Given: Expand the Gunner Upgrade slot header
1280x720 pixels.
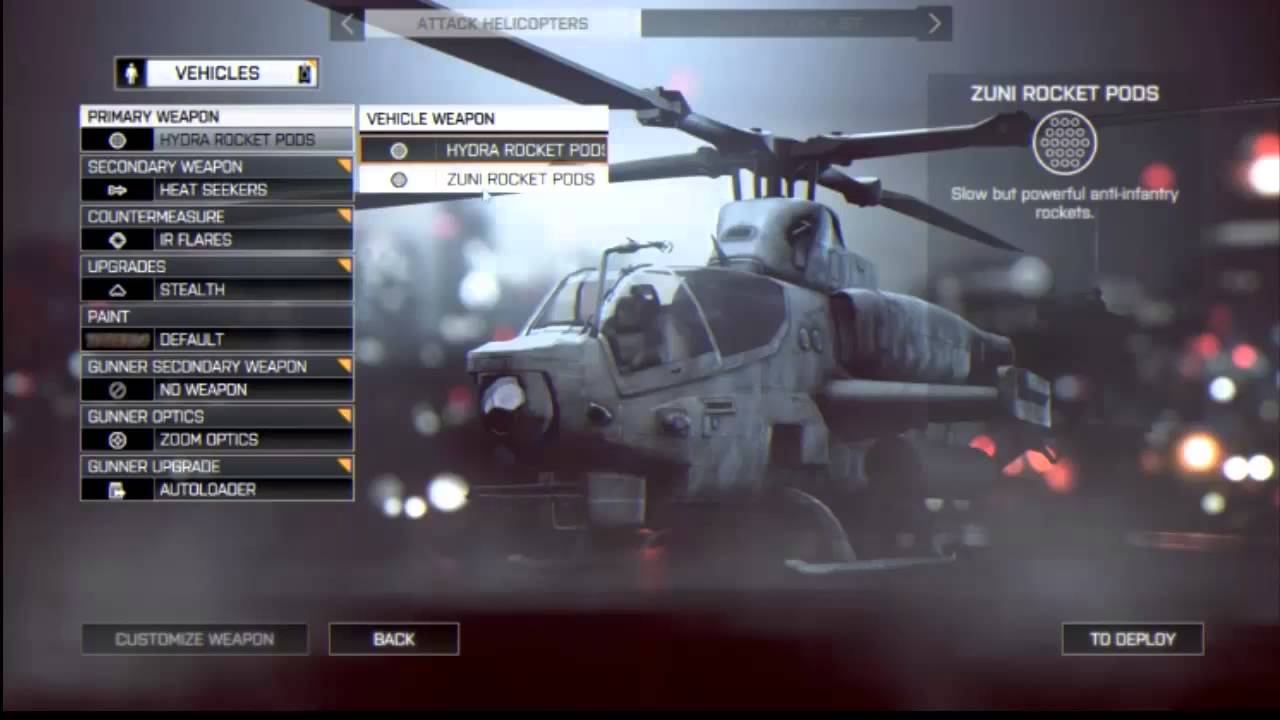Looking at the screenshot, I should [217, 467].
